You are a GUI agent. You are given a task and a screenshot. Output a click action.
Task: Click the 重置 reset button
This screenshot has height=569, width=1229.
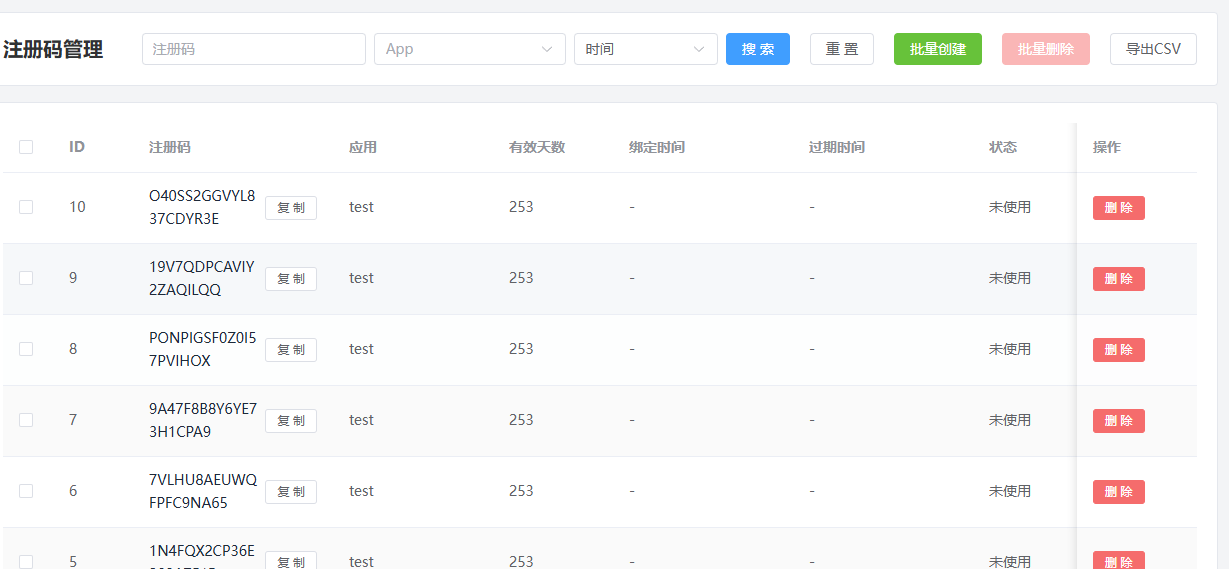tap(841, 49)
